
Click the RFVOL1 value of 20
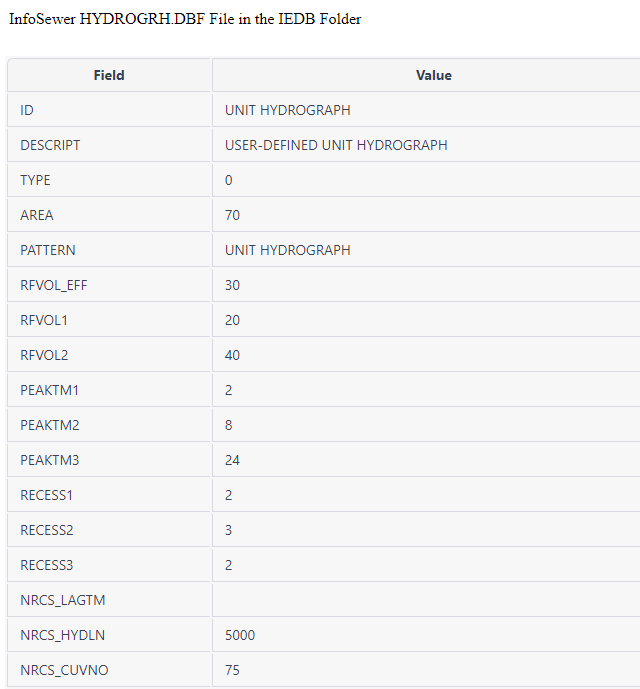point(233,320)
